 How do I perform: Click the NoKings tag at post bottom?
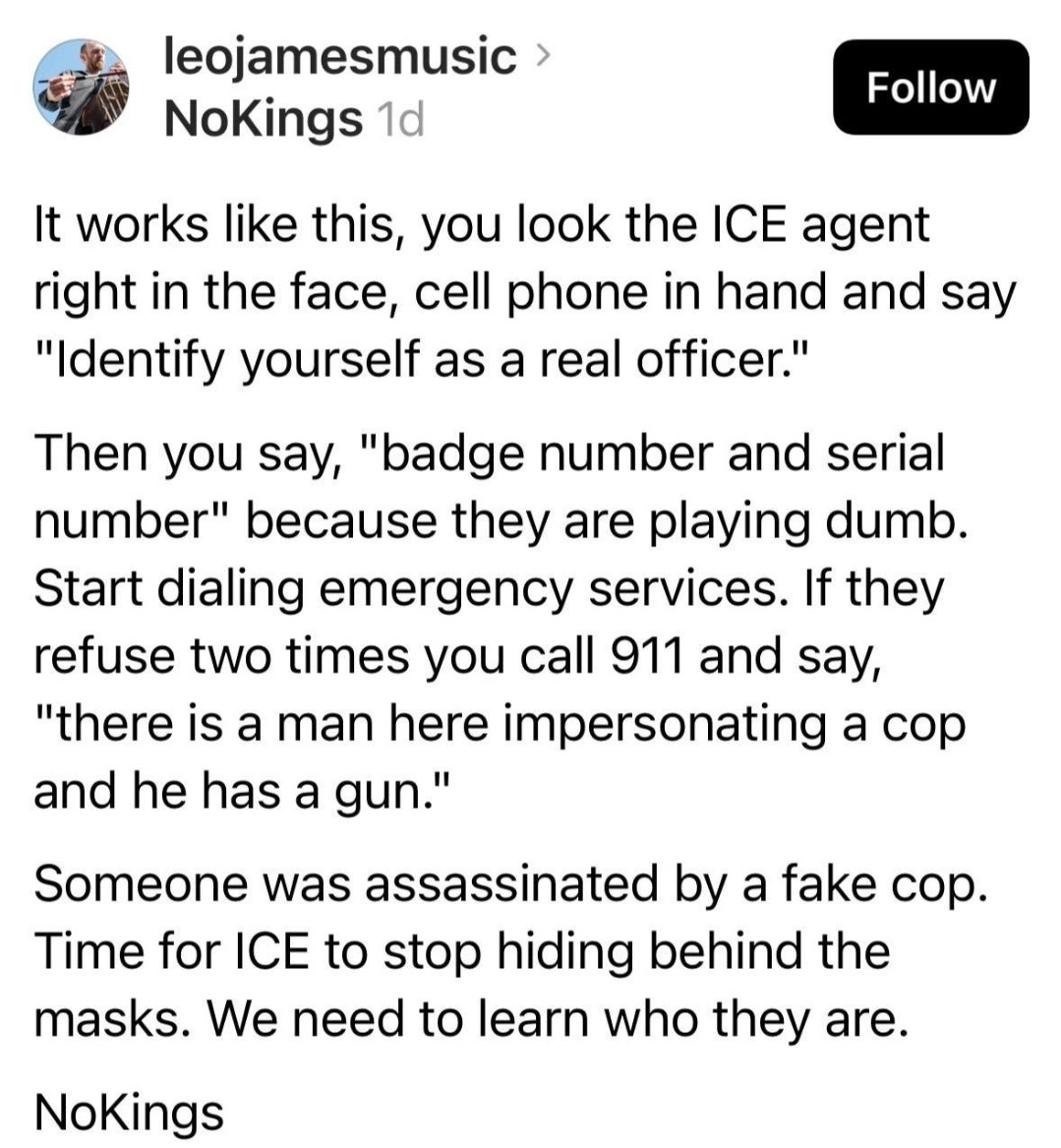129,1113
